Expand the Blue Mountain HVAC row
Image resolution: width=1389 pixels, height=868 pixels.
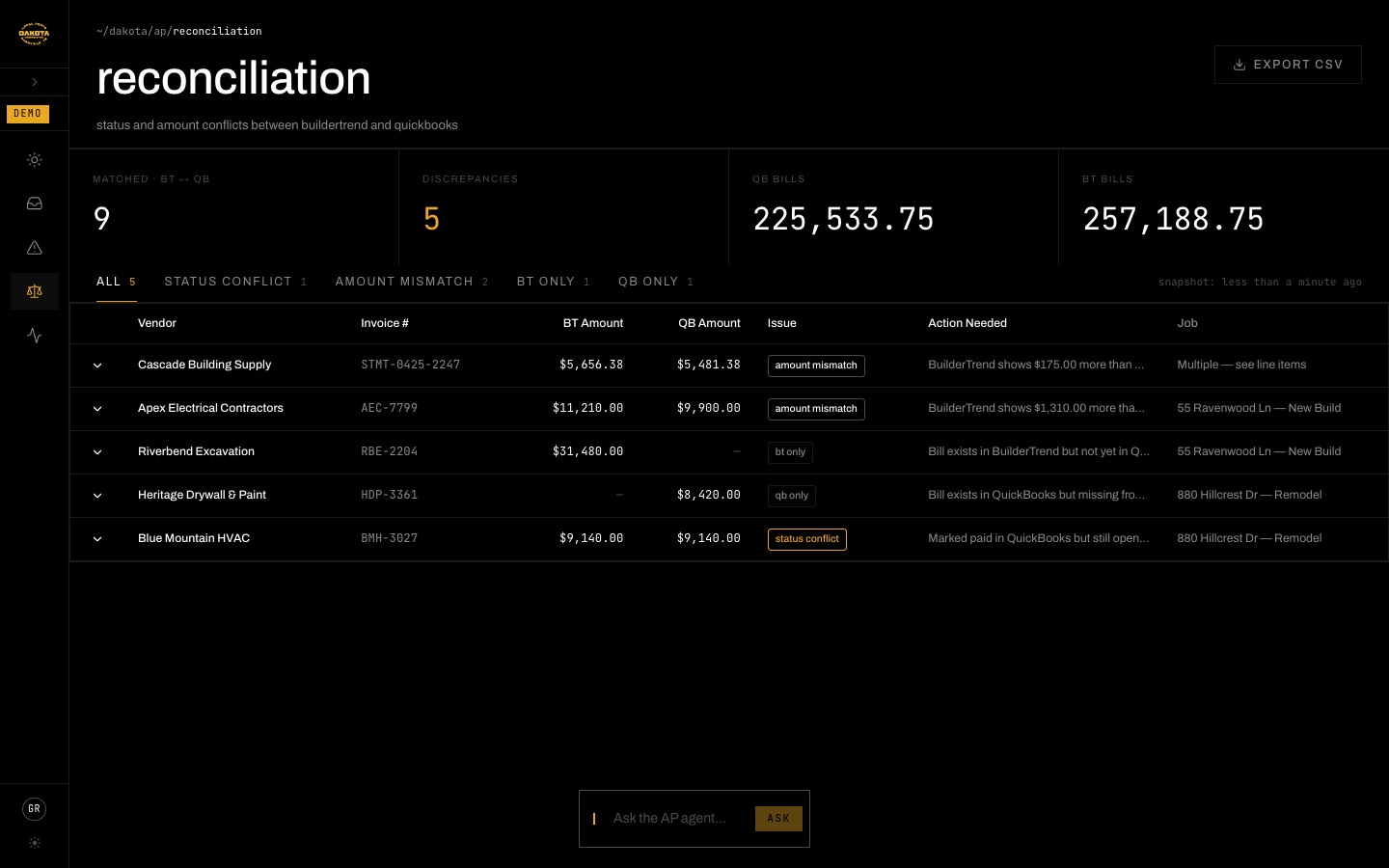coord(97,539)
